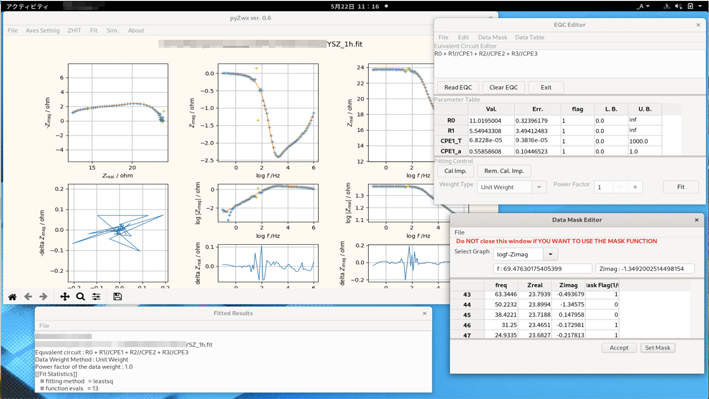The height and width of the screenshot is (399, 709).
Task: Open the ZHIT menu
Action: pos(74,30)
